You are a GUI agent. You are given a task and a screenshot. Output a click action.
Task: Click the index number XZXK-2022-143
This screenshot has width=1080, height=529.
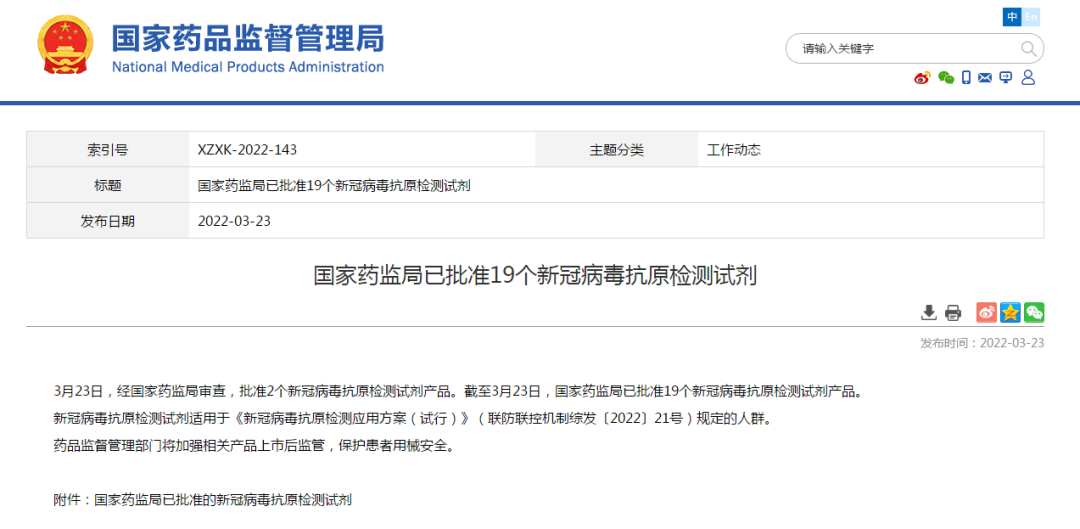click(247, 150)
